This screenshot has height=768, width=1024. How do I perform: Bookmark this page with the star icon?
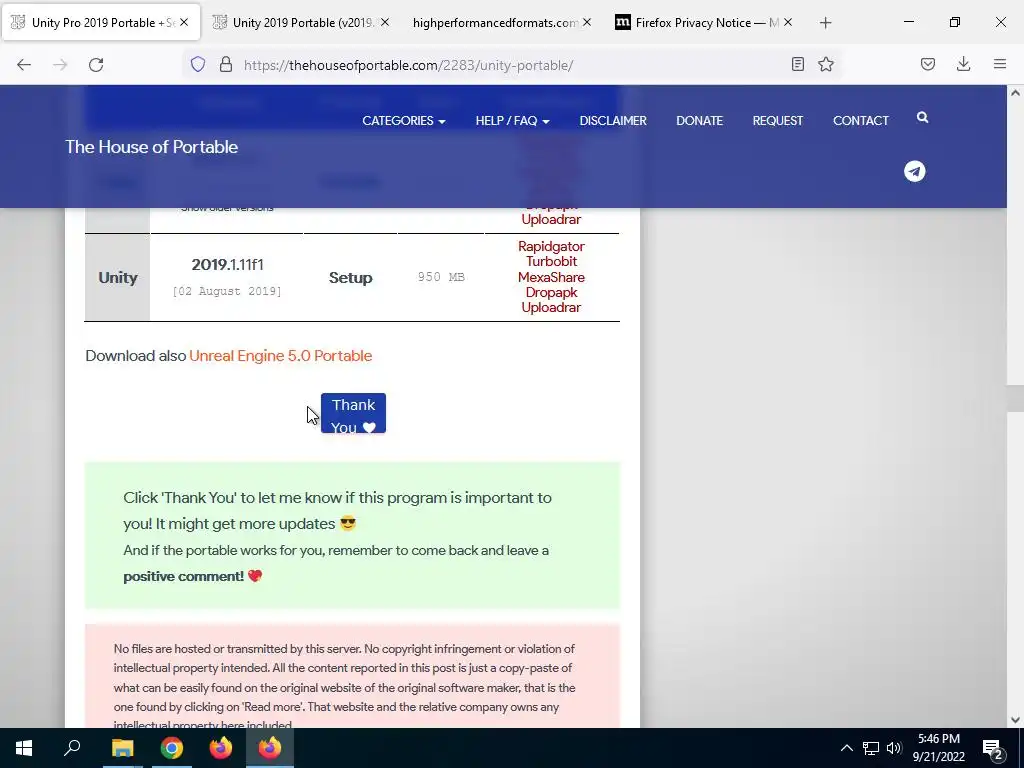(x=826, y=64)
